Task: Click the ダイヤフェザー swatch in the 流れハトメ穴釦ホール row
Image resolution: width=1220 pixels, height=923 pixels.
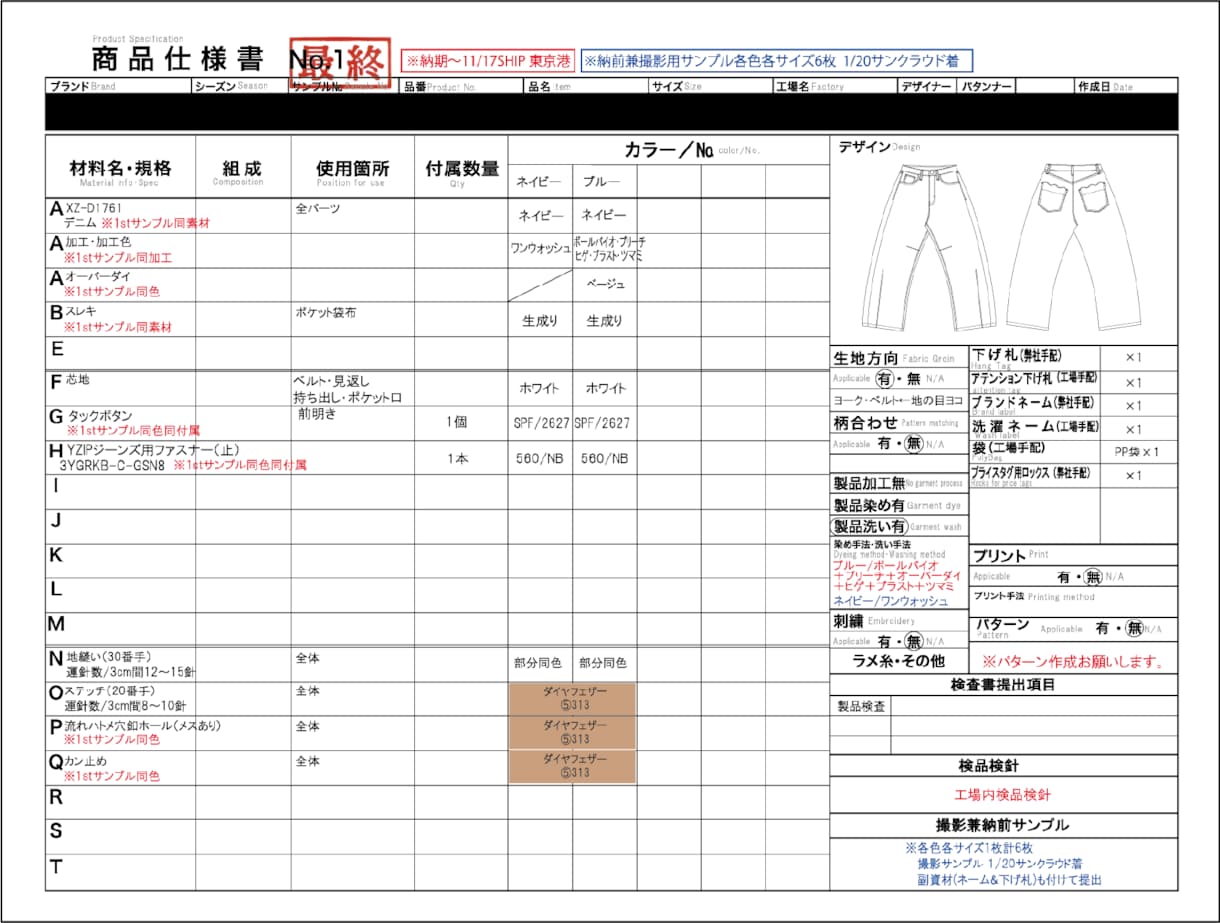Action: [x=572, y=732]
